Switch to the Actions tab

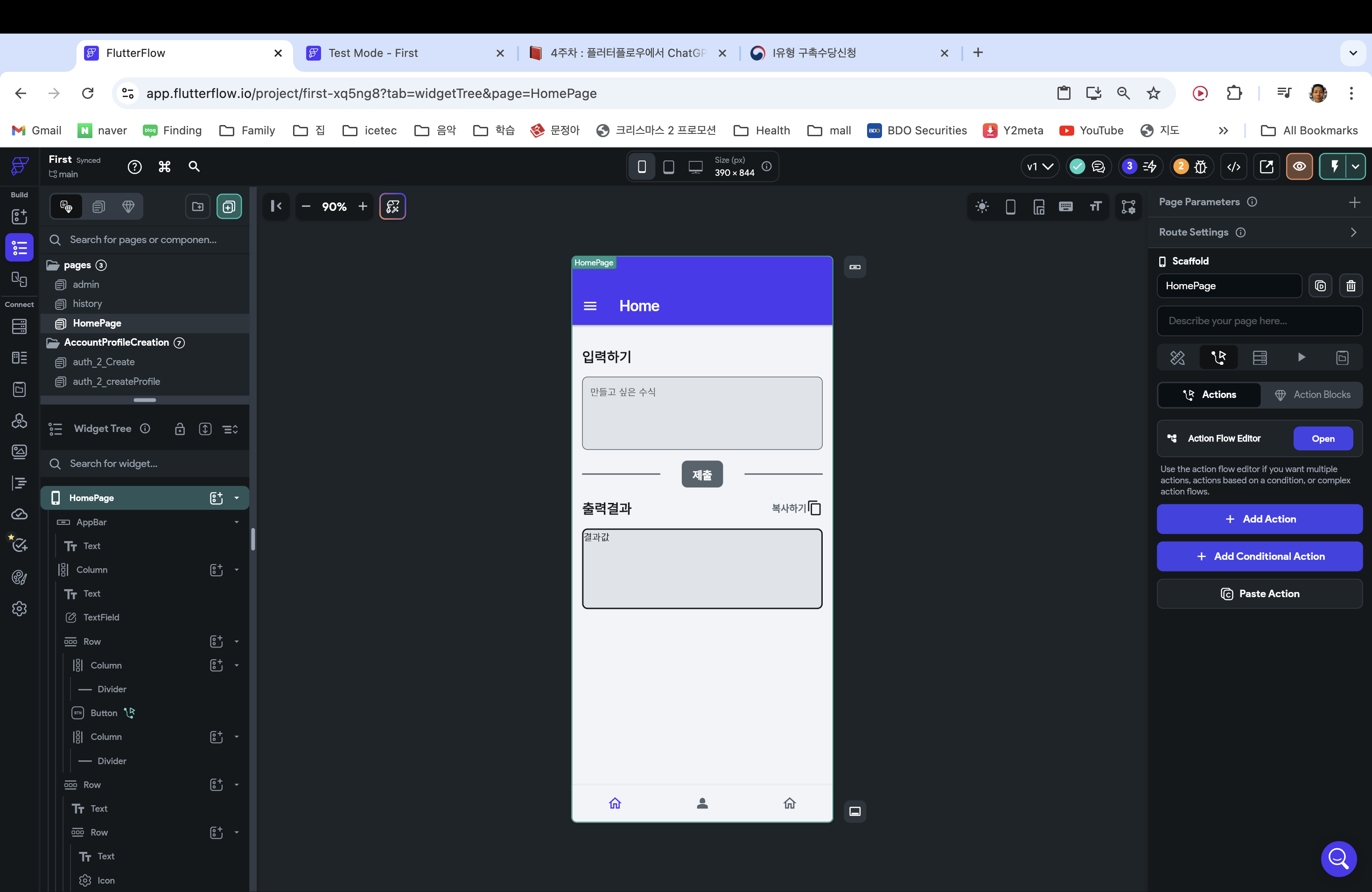tap(1209, 395)
